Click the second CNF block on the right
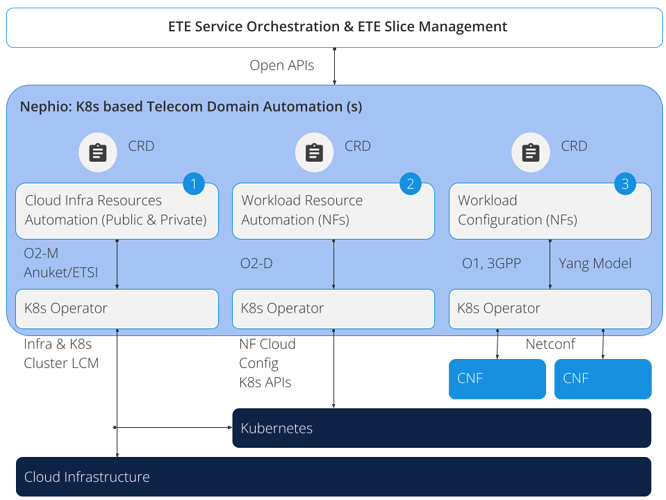This screenshot has height=500, width=666. (x=603, y=379)
